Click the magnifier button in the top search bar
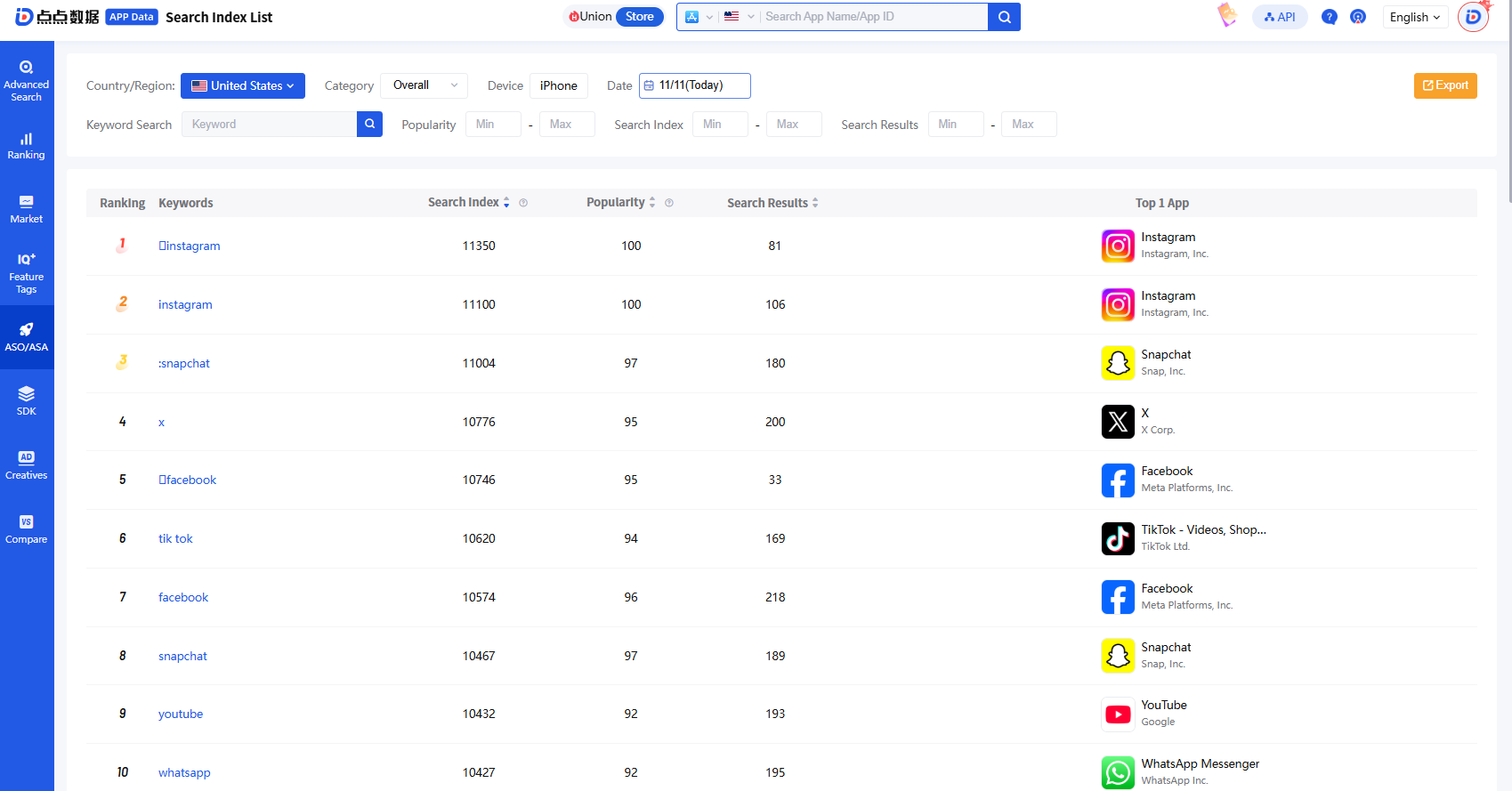Viewport: 1512px width, 791px height. (1004, 17)
